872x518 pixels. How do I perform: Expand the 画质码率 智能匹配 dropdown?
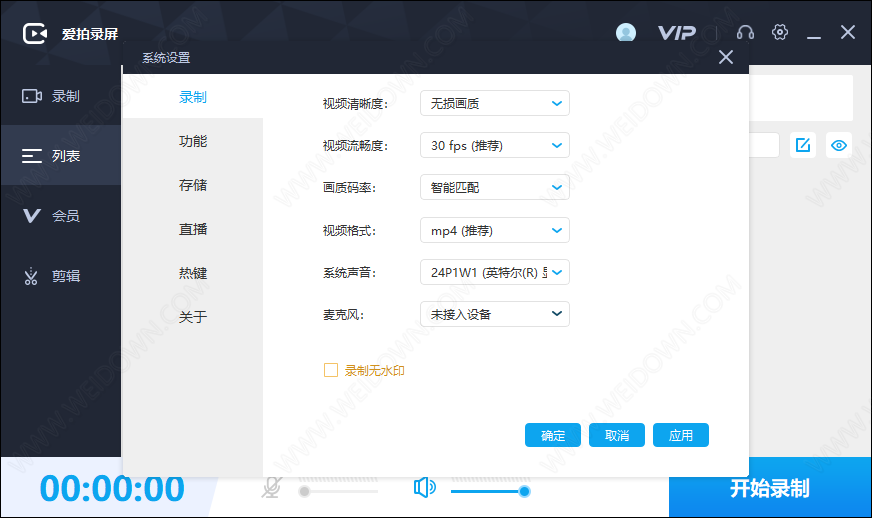494,188
